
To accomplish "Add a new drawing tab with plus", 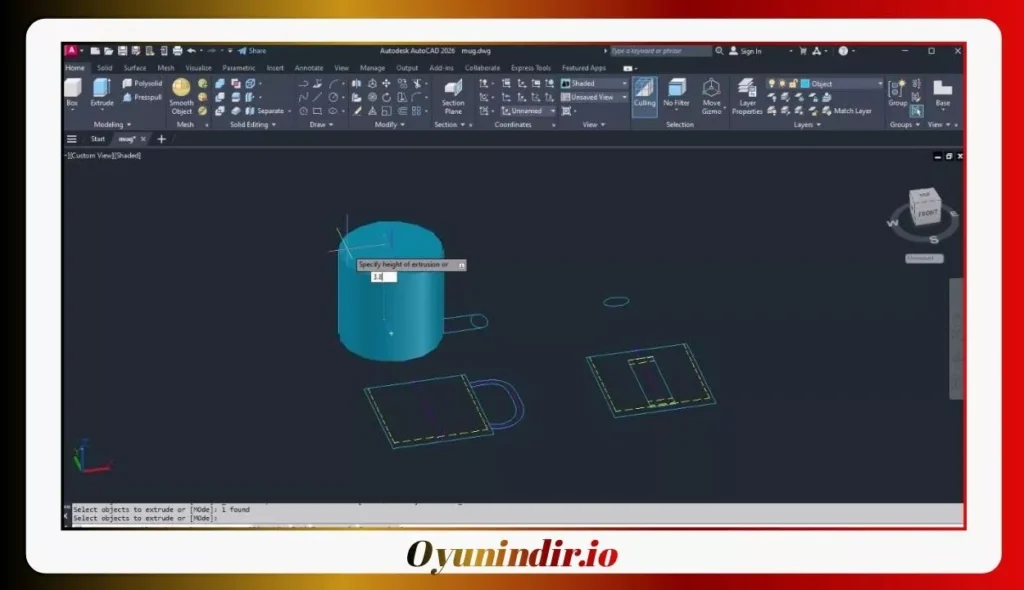I will tap(161, 139).
